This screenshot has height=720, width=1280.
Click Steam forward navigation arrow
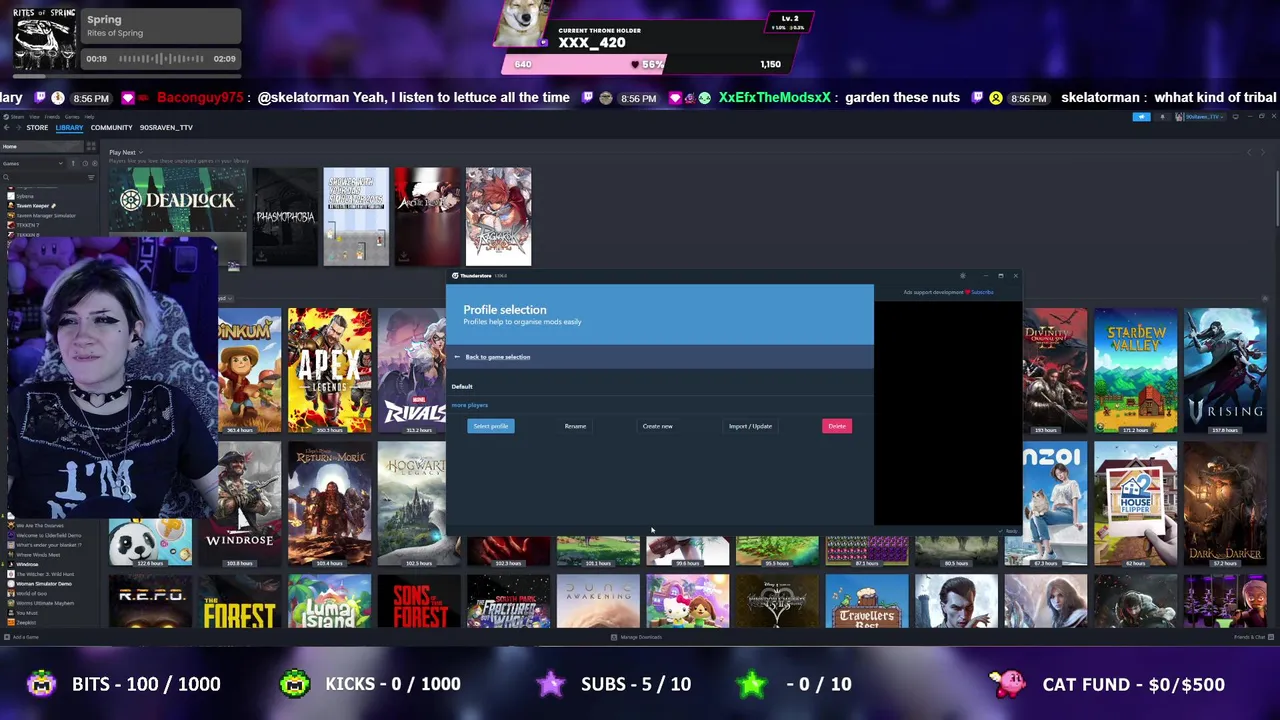[x=19, y=128]
